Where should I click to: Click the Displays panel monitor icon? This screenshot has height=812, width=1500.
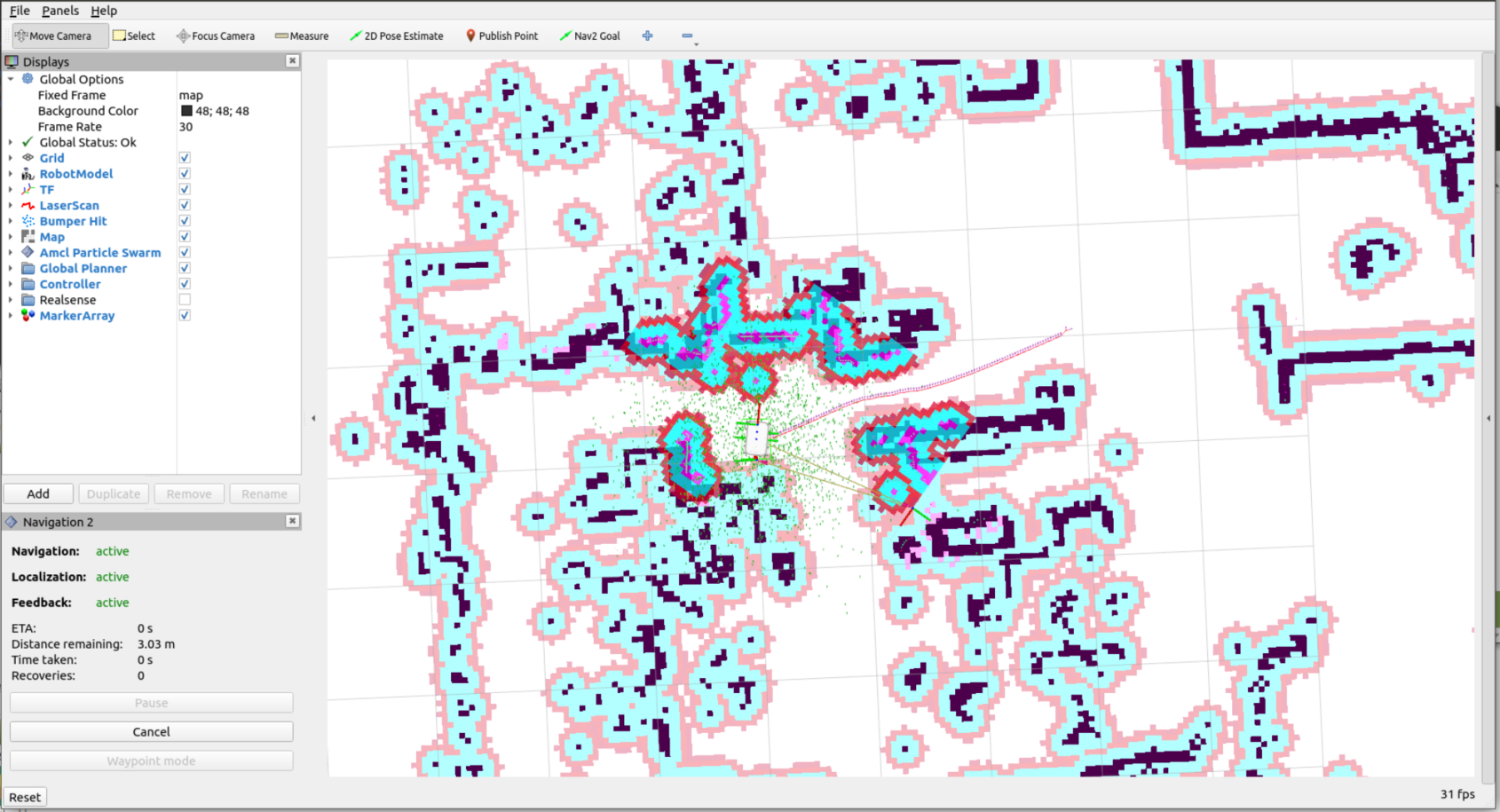coord(12,61)
